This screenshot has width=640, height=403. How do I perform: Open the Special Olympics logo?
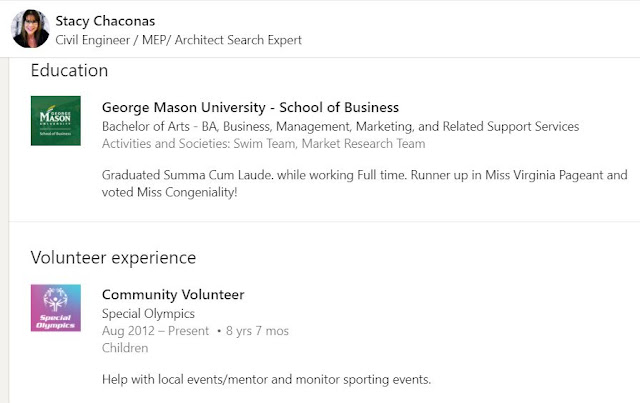(56, 309)
